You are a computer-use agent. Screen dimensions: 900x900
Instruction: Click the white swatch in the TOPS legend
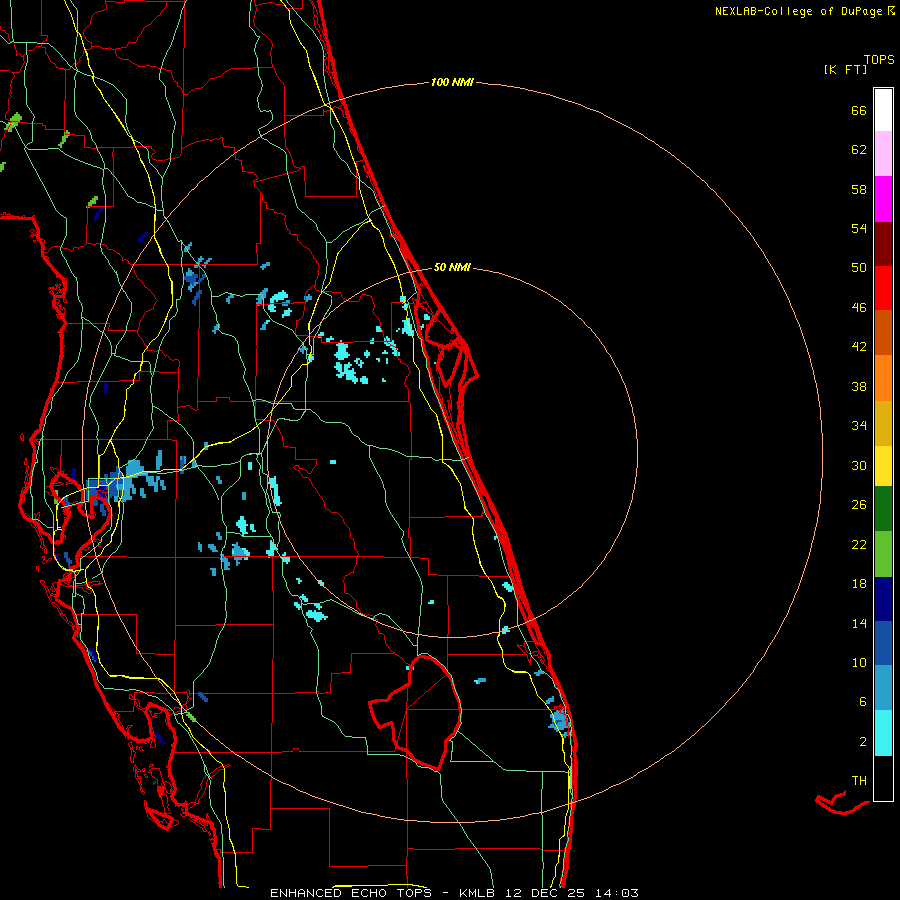tap(883, 110)
